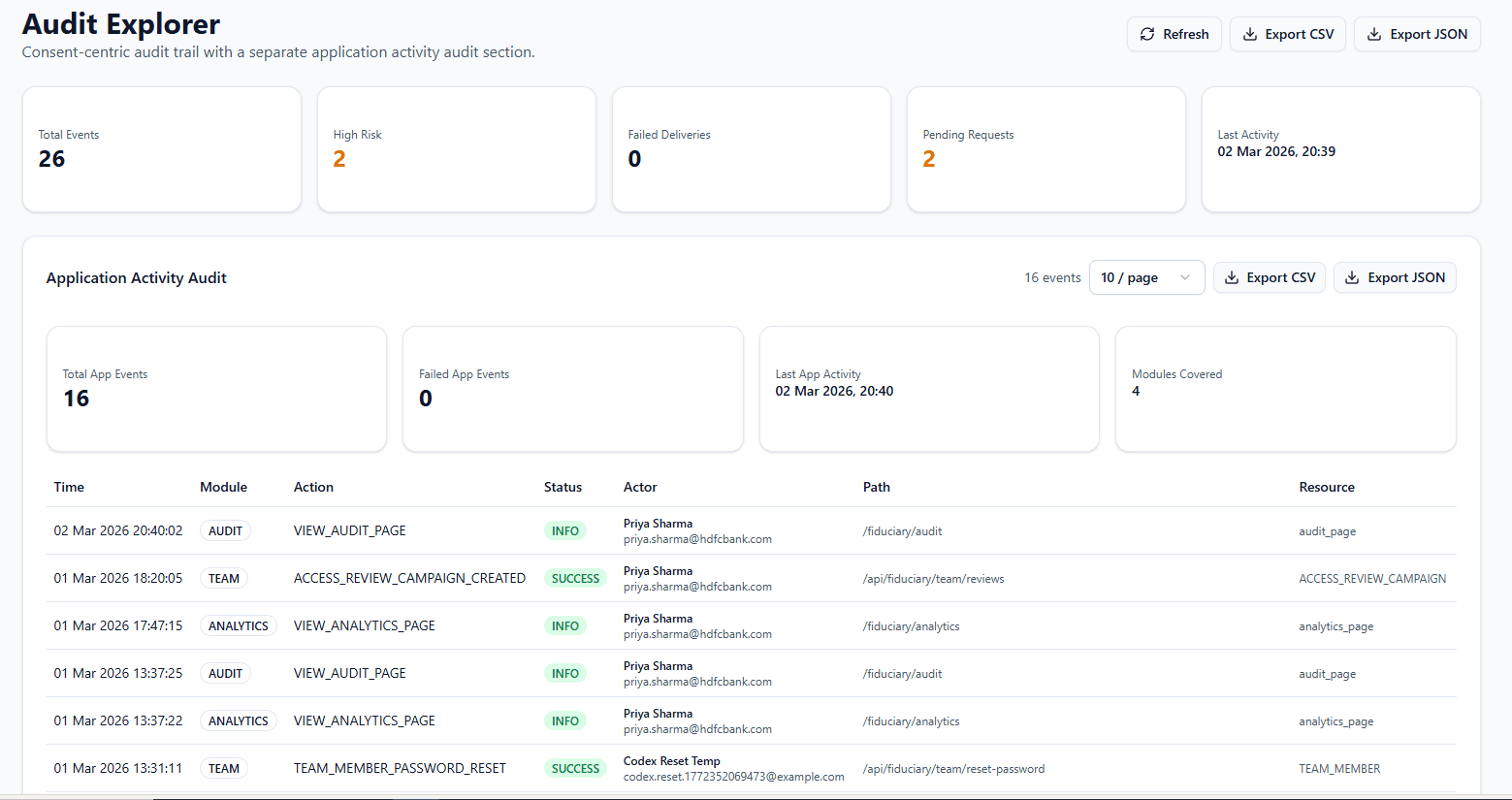Click the SUCCESS badge on ACCESS_REVIEW_CAMPAIGN_CREATED

coord(575,578)
